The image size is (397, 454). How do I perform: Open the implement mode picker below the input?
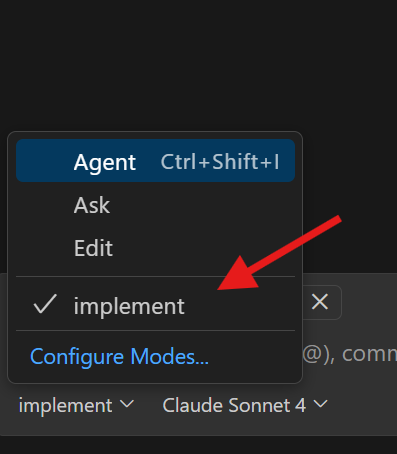pyautogui.click(x=76, y=405)
